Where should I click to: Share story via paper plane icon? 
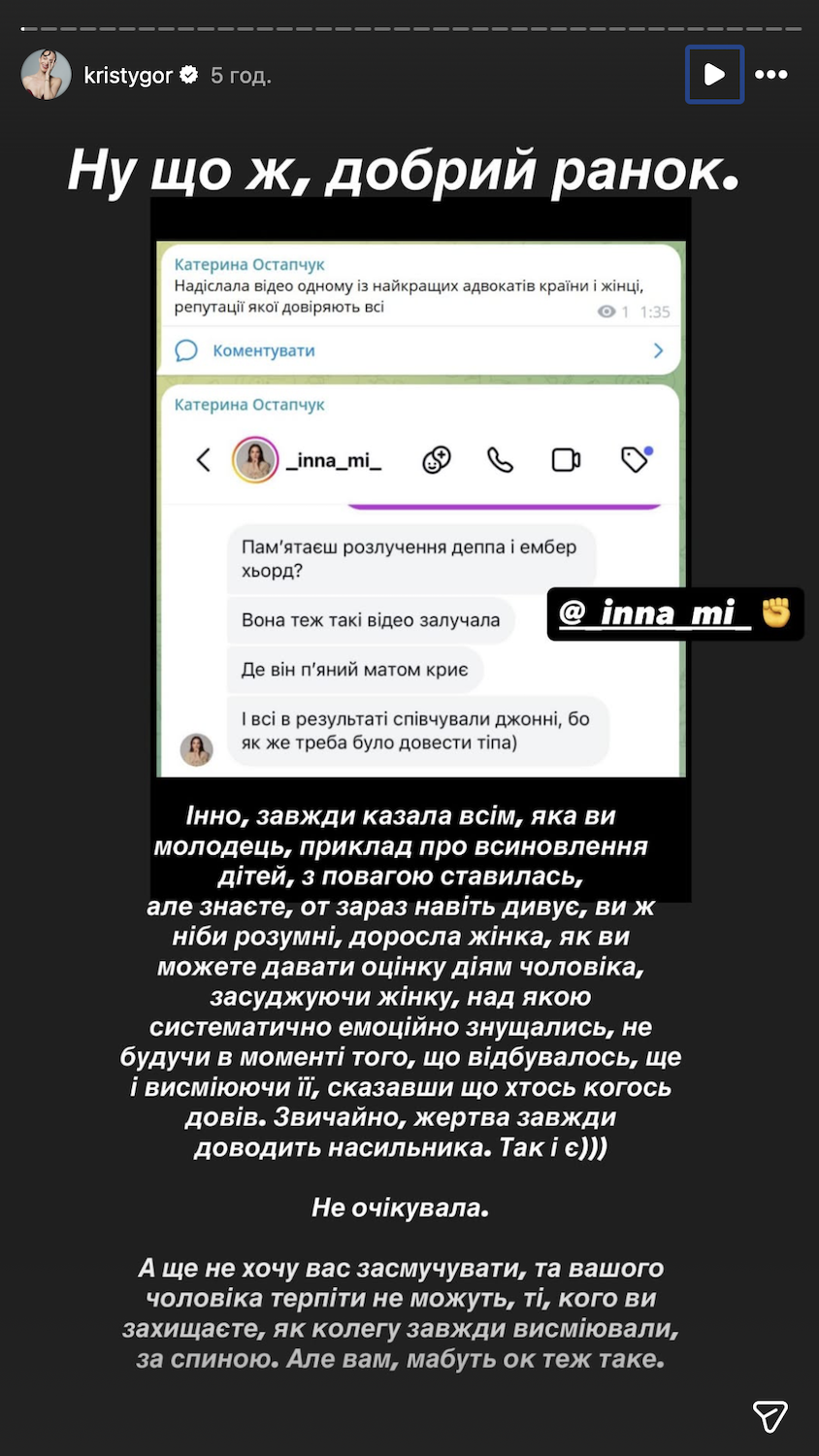coord(770,1416)
